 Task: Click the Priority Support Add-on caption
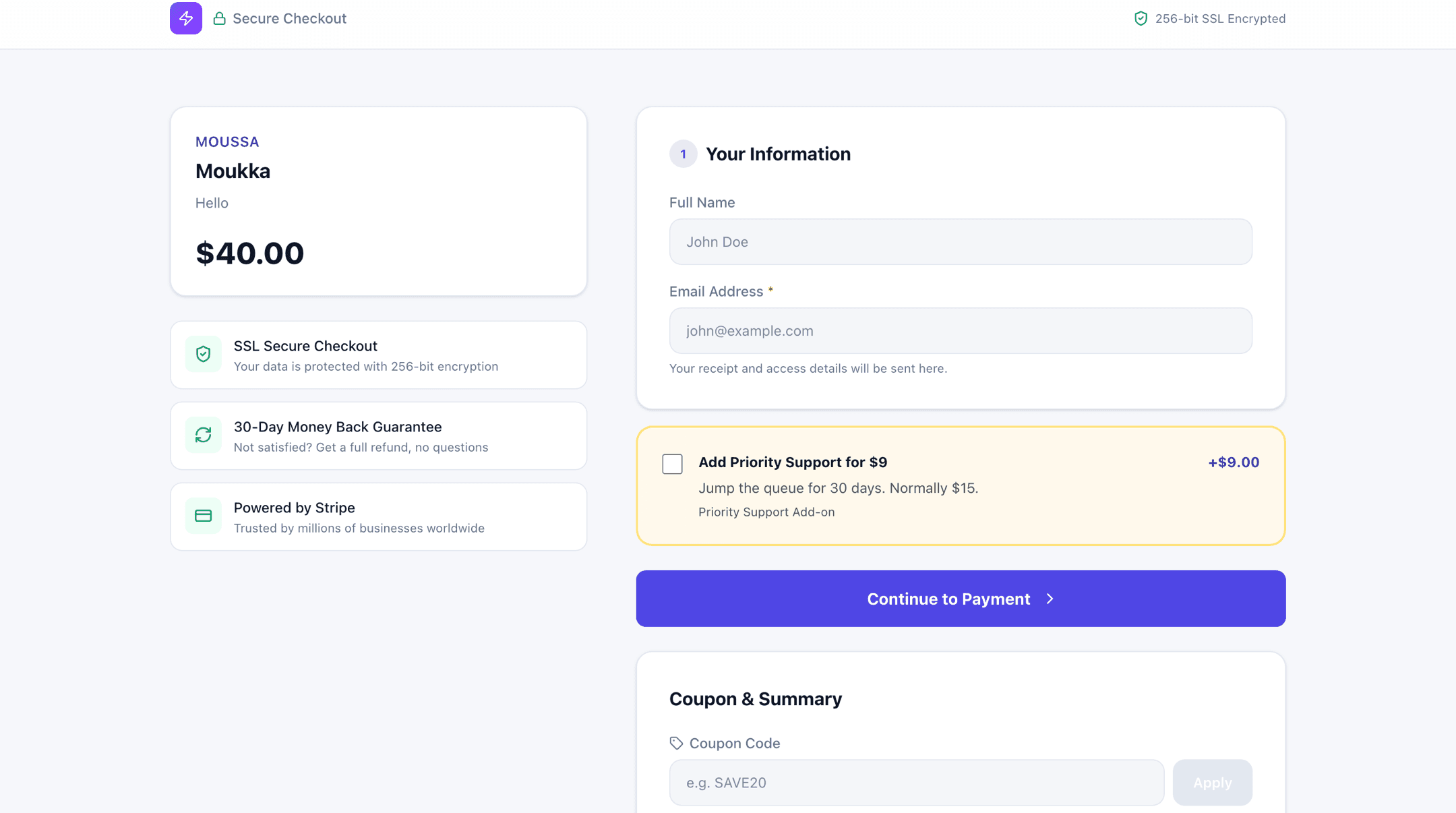coord(766,512)
